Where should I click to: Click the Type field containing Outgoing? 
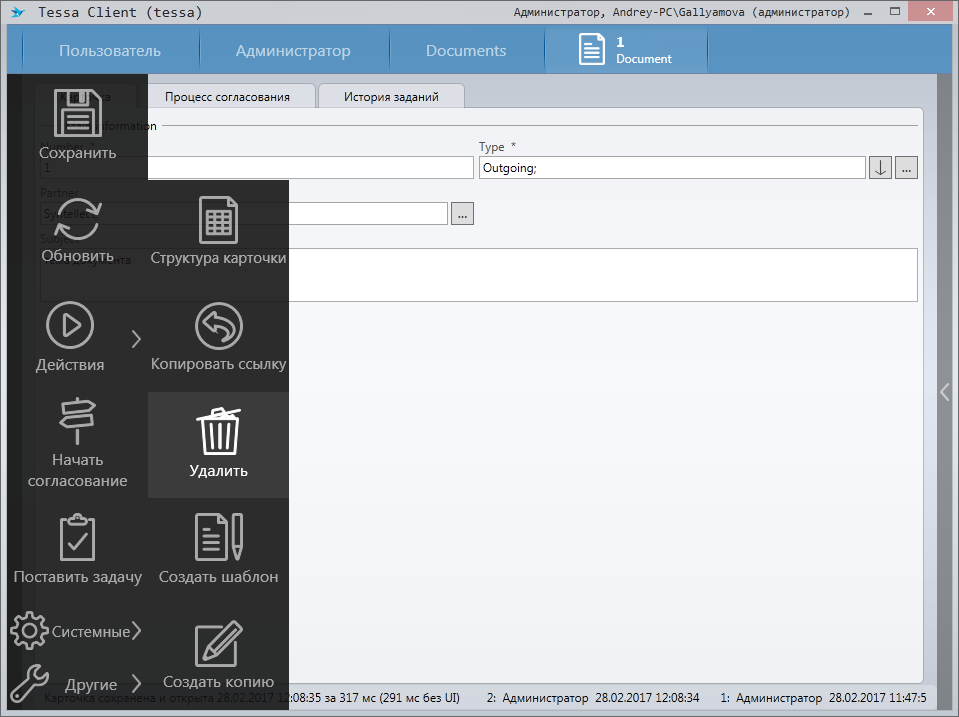click(671, 168)
